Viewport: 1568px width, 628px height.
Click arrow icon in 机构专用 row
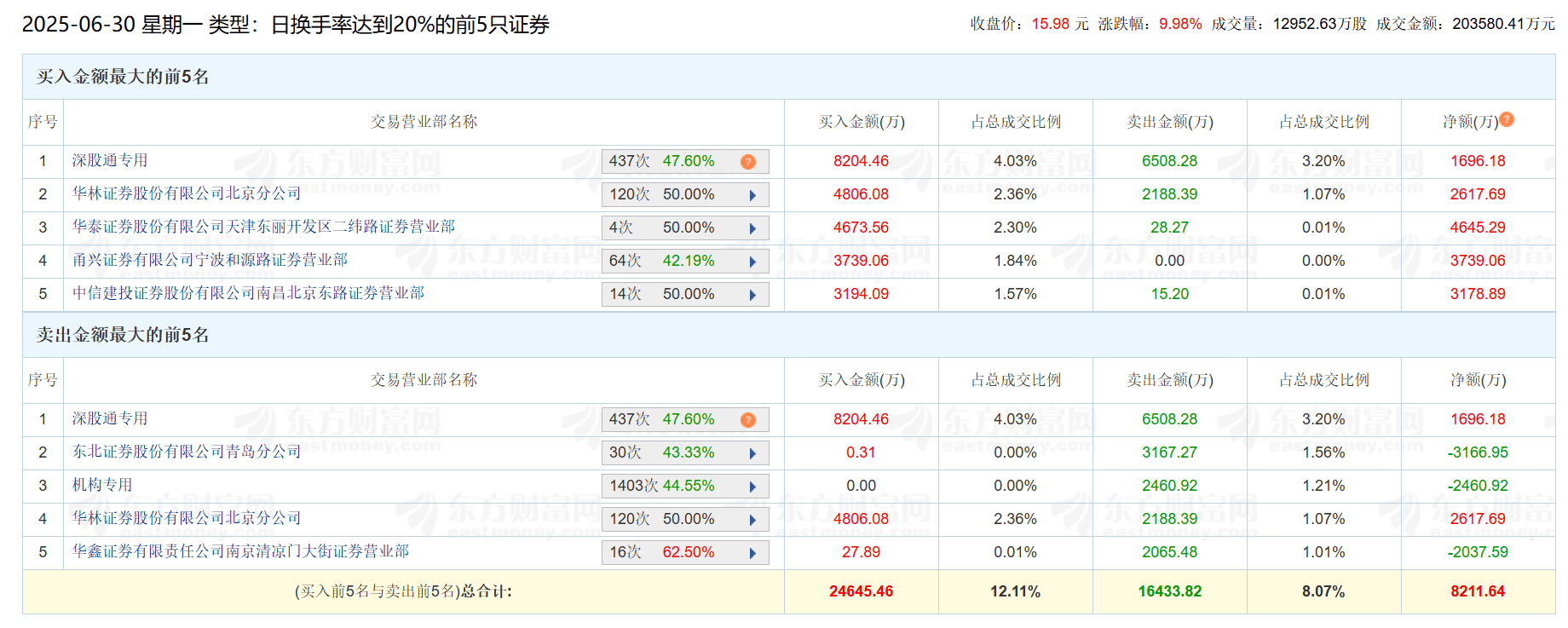click(x=752, y=487)
